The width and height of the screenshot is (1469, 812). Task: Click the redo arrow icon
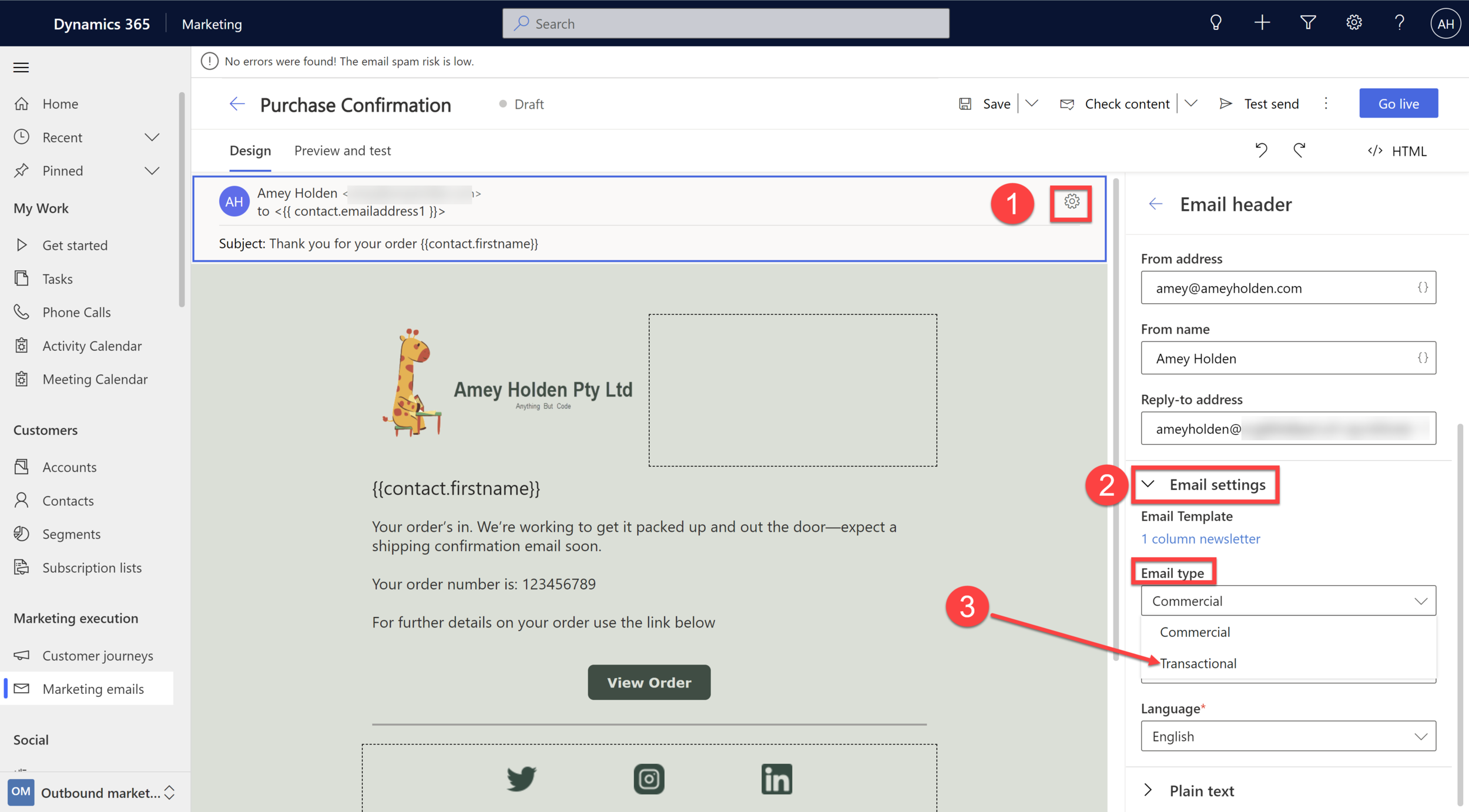click(1299, 150)
